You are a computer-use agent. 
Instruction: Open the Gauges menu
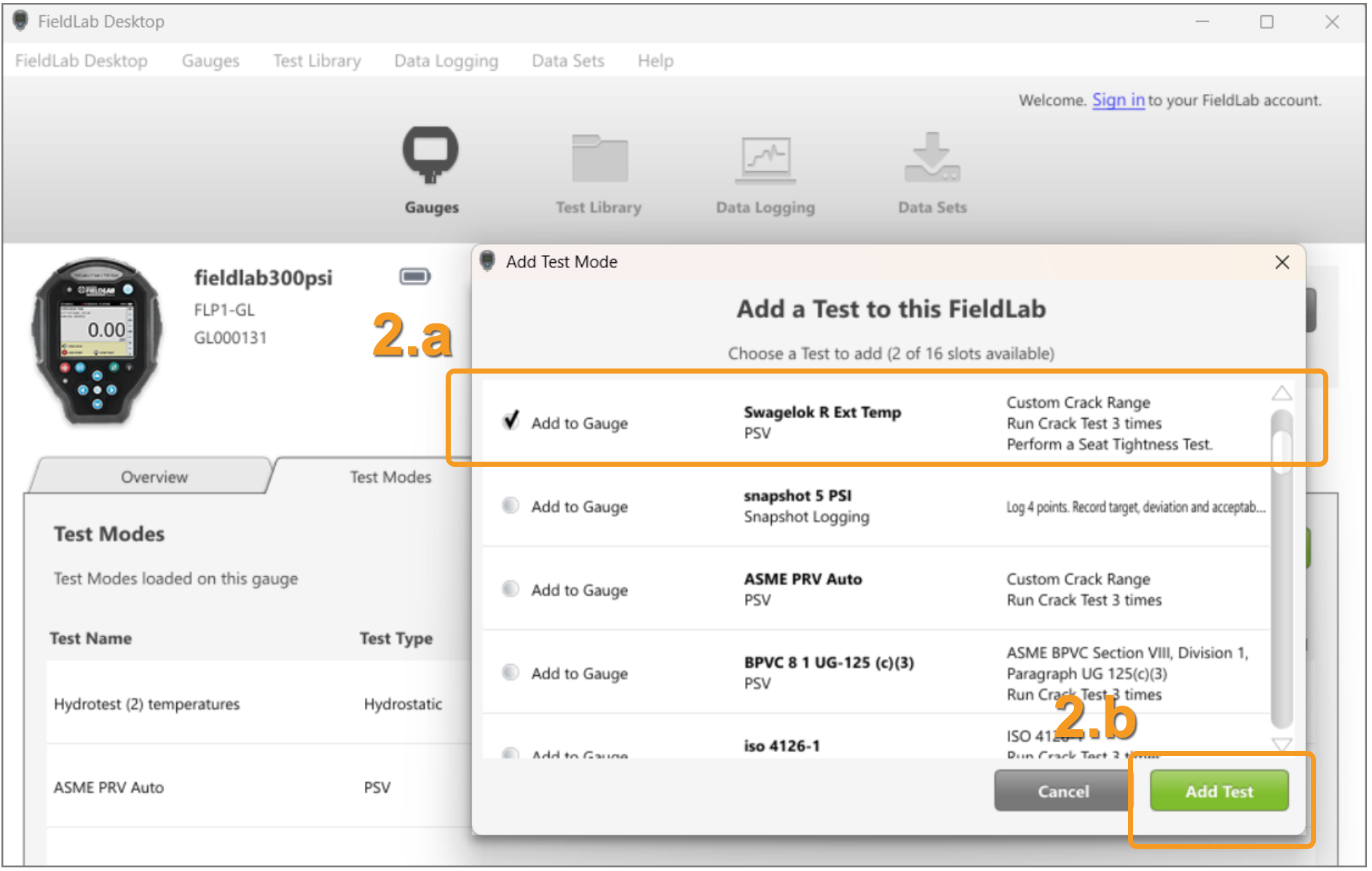pyautogui.click(x=210, y=61)
